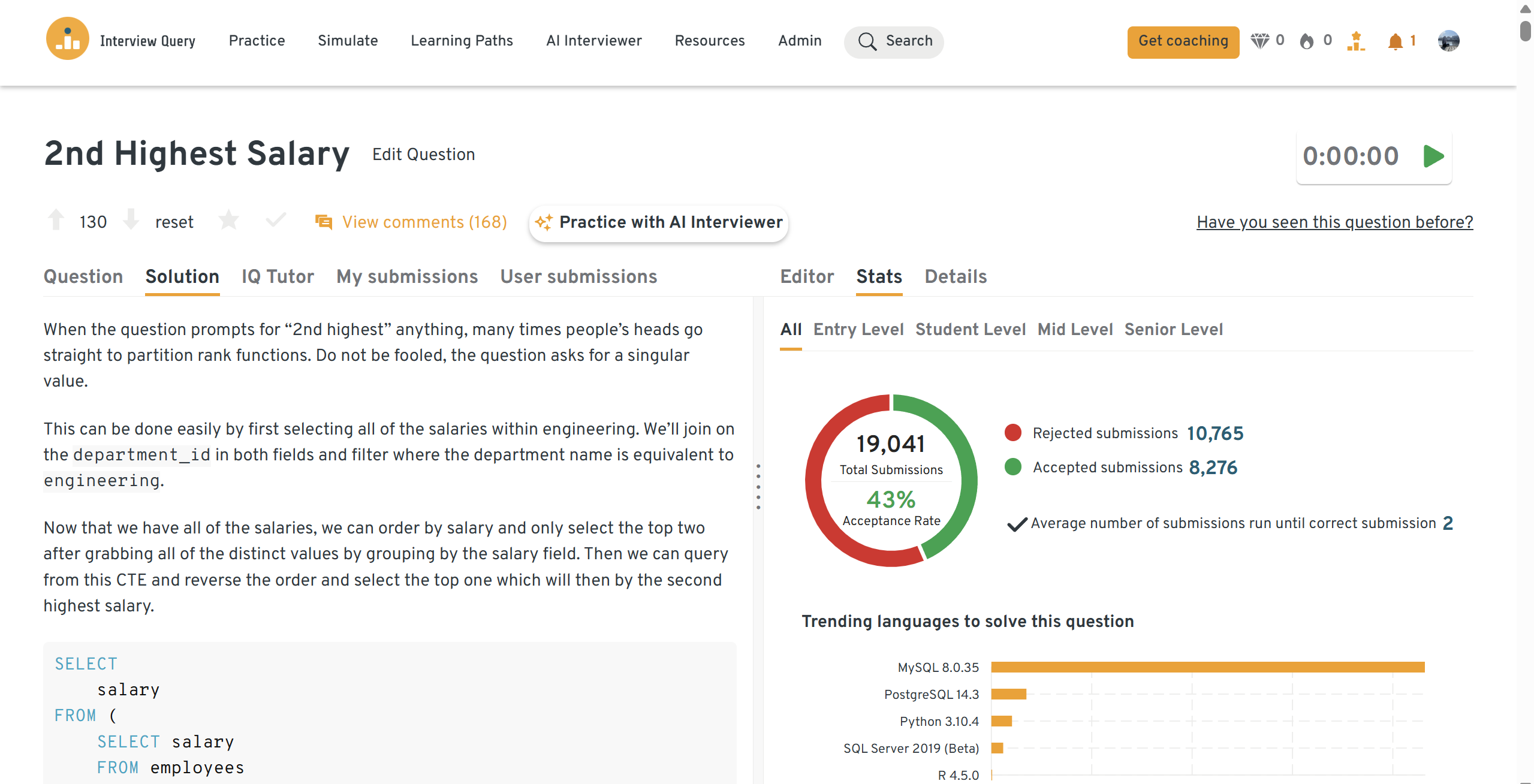Switch to the User submissions tab
1534x784 pixels.
(x=578, y=276)
